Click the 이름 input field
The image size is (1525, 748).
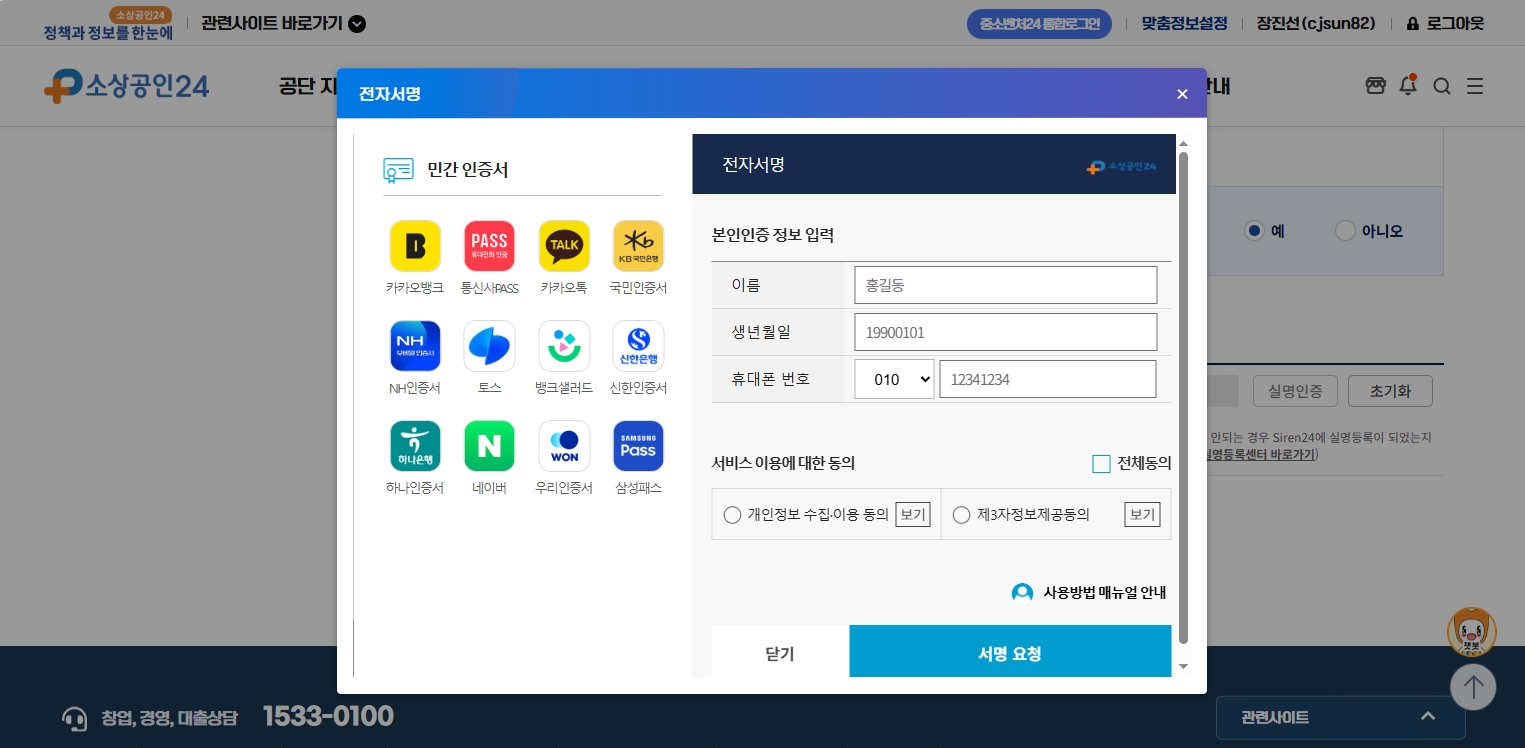1005,285
